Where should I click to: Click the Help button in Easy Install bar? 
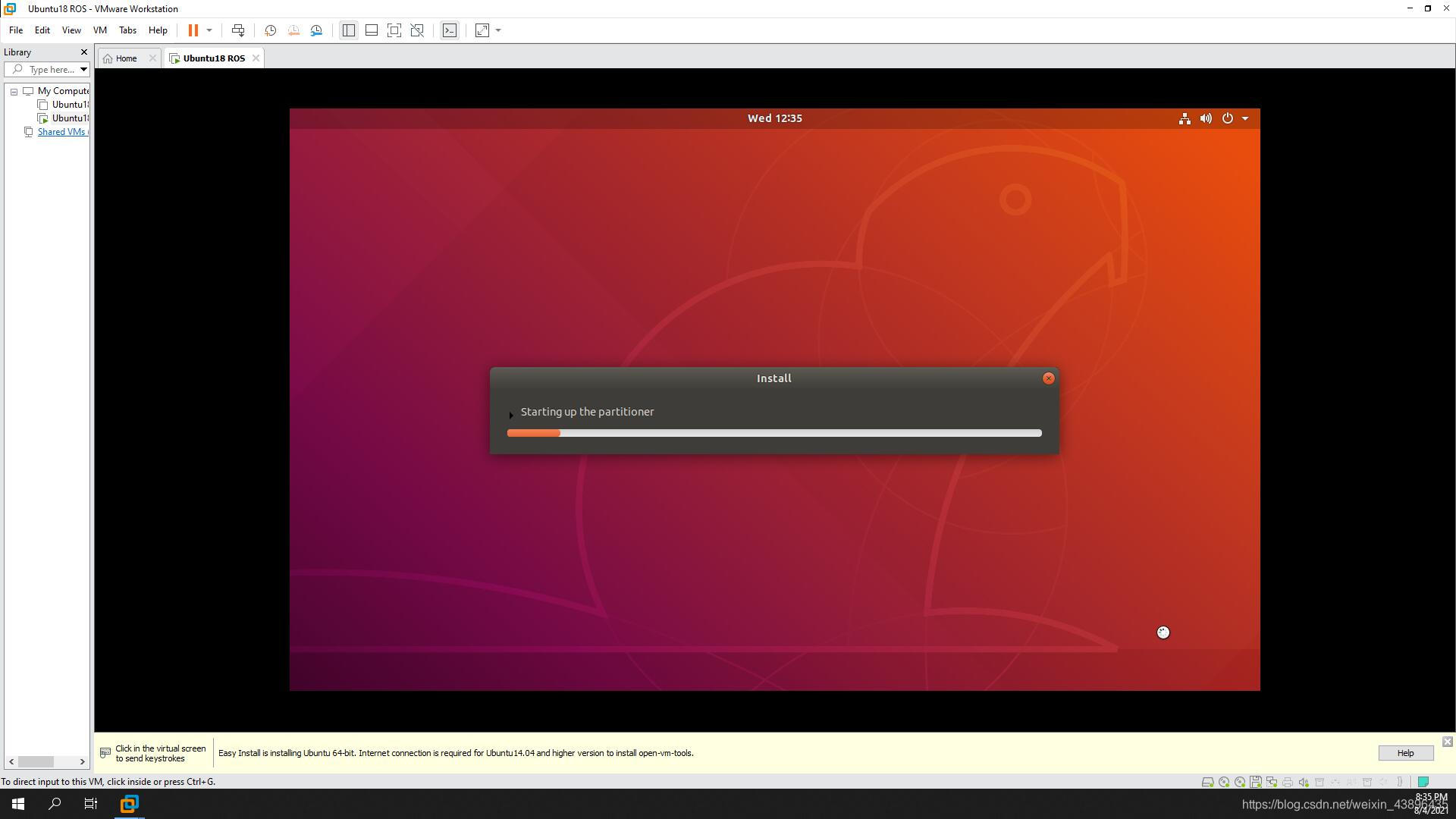tap(1405, 753)
